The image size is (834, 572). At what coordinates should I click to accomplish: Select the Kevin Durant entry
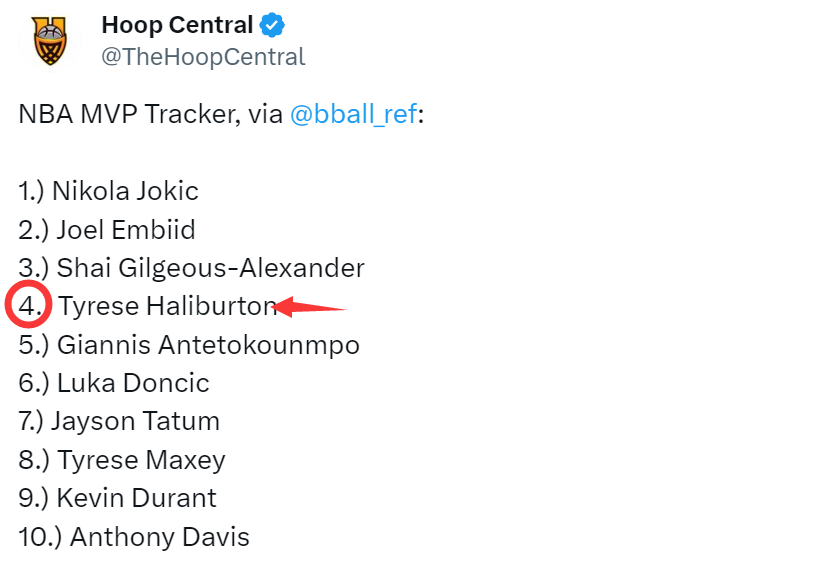point(136,498)
